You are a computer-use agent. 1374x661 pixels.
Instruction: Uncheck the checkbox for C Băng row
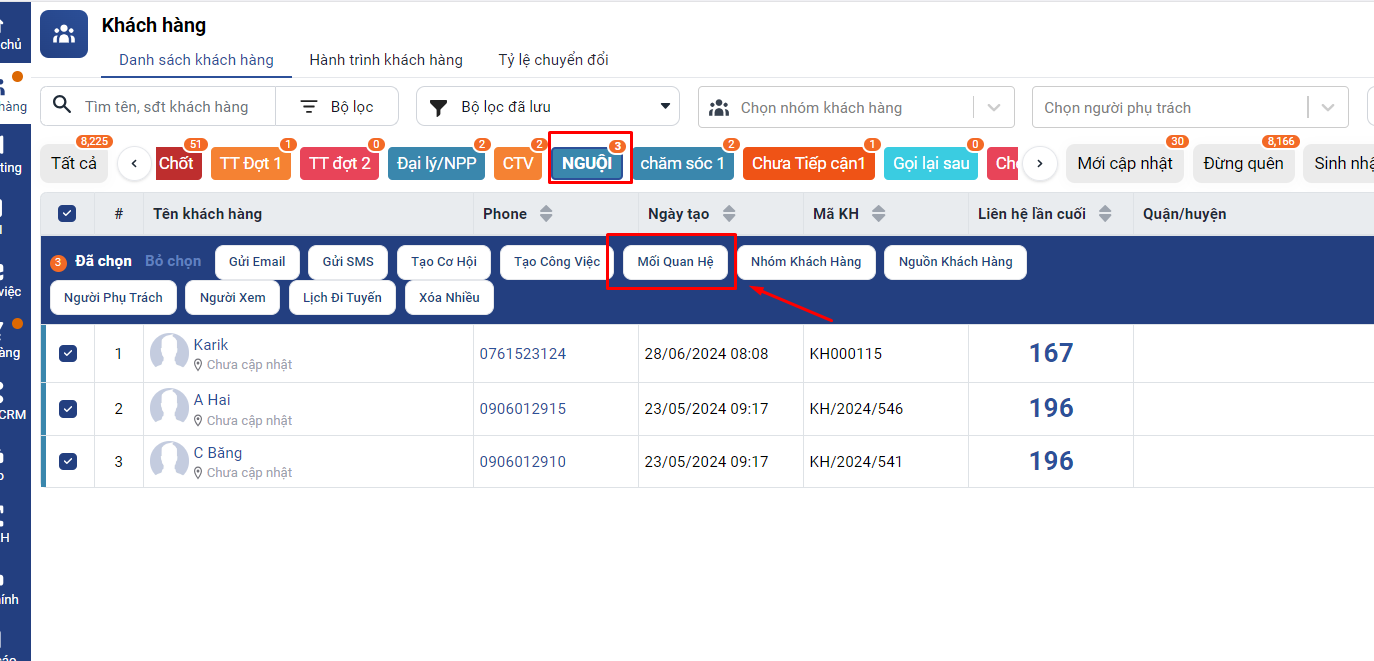68,461
